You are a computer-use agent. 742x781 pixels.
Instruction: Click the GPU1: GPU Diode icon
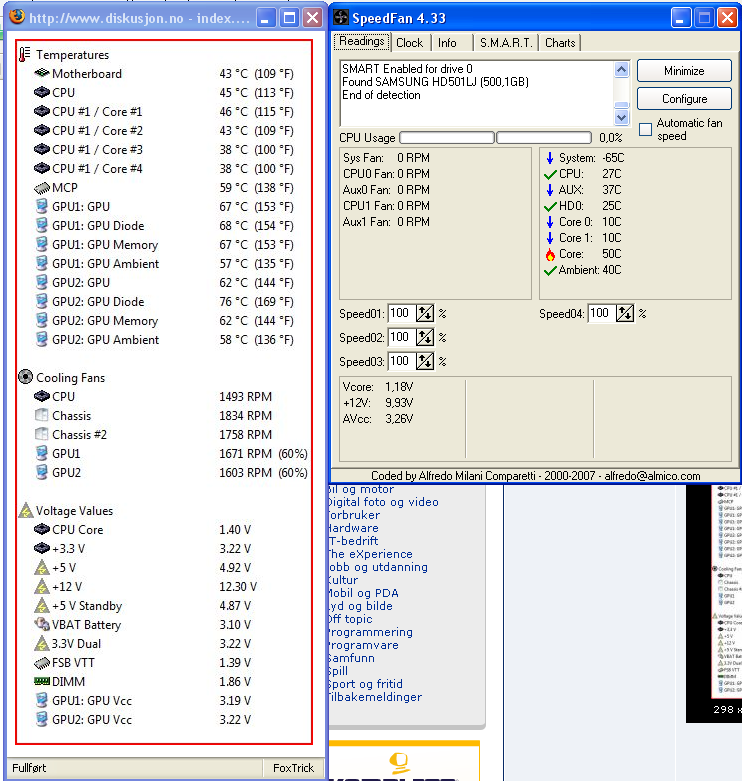click(x=42, y=226)
